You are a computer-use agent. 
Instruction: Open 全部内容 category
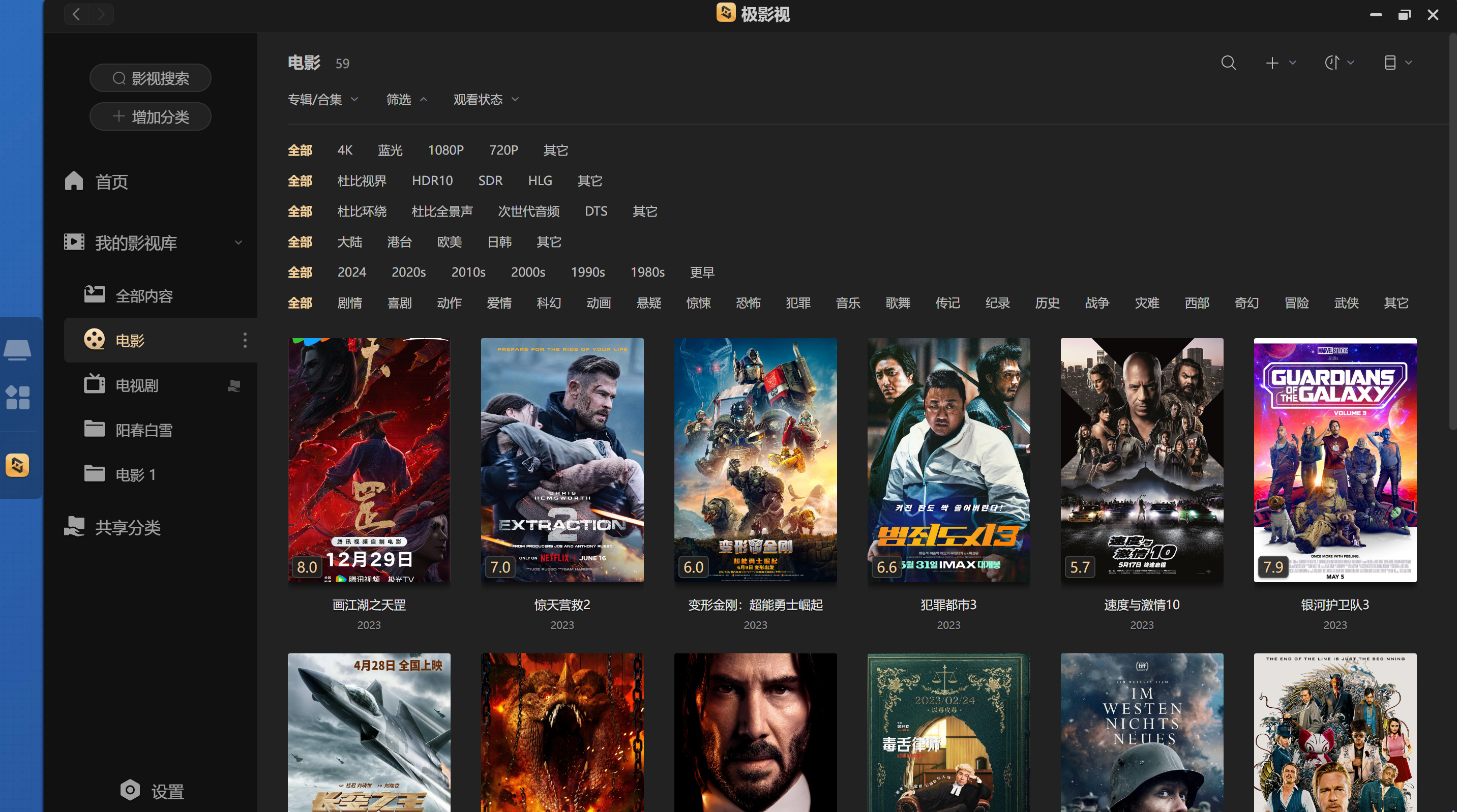[128, 296]
